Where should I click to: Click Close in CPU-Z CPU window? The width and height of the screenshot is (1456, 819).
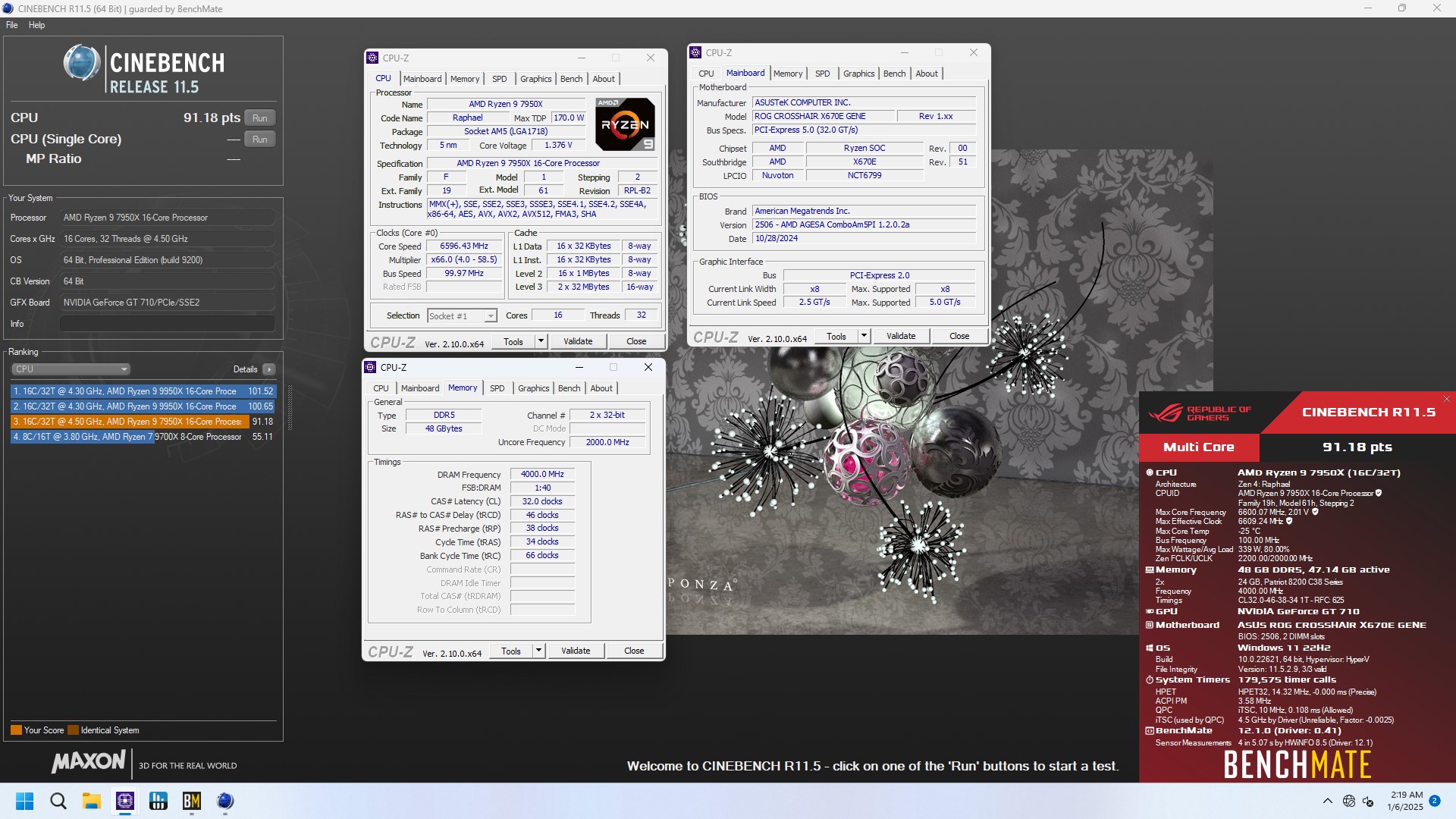coord(636,341)
